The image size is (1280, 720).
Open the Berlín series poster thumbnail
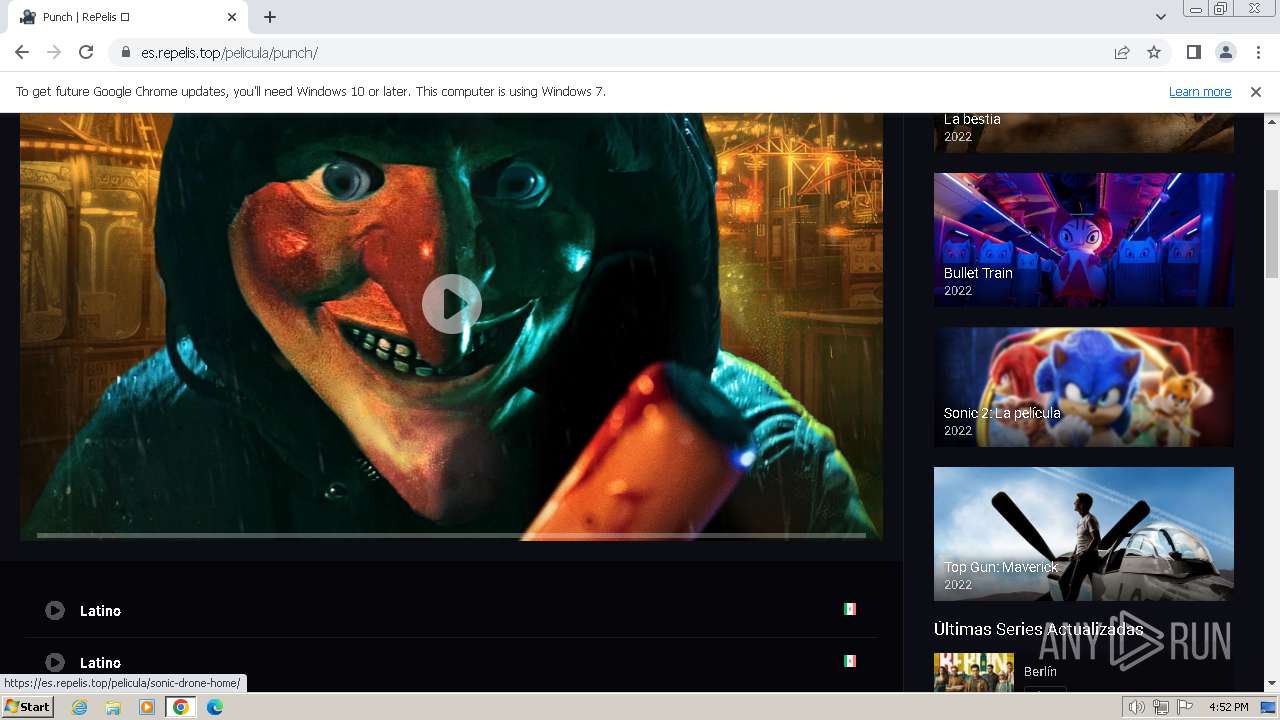(973, 672)
